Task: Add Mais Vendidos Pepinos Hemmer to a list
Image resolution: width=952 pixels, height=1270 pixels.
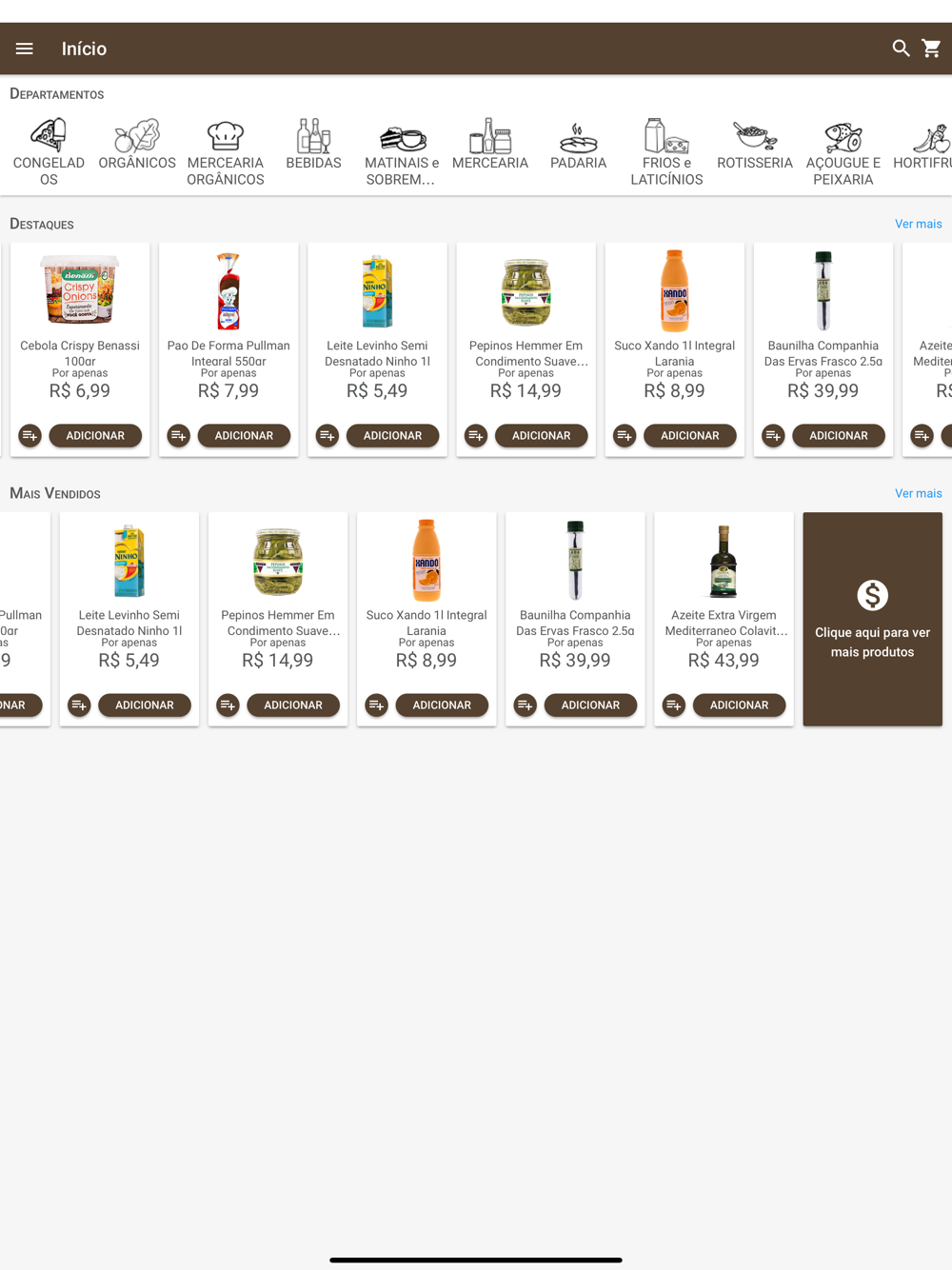Action: point(228,705)
